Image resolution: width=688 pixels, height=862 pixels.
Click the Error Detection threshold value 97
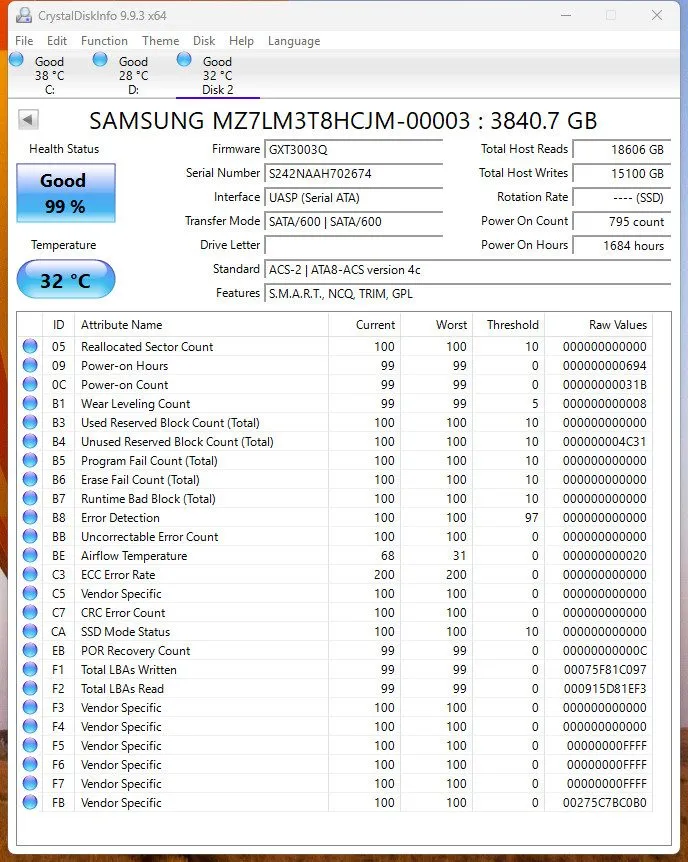click(x=532, y=517)
